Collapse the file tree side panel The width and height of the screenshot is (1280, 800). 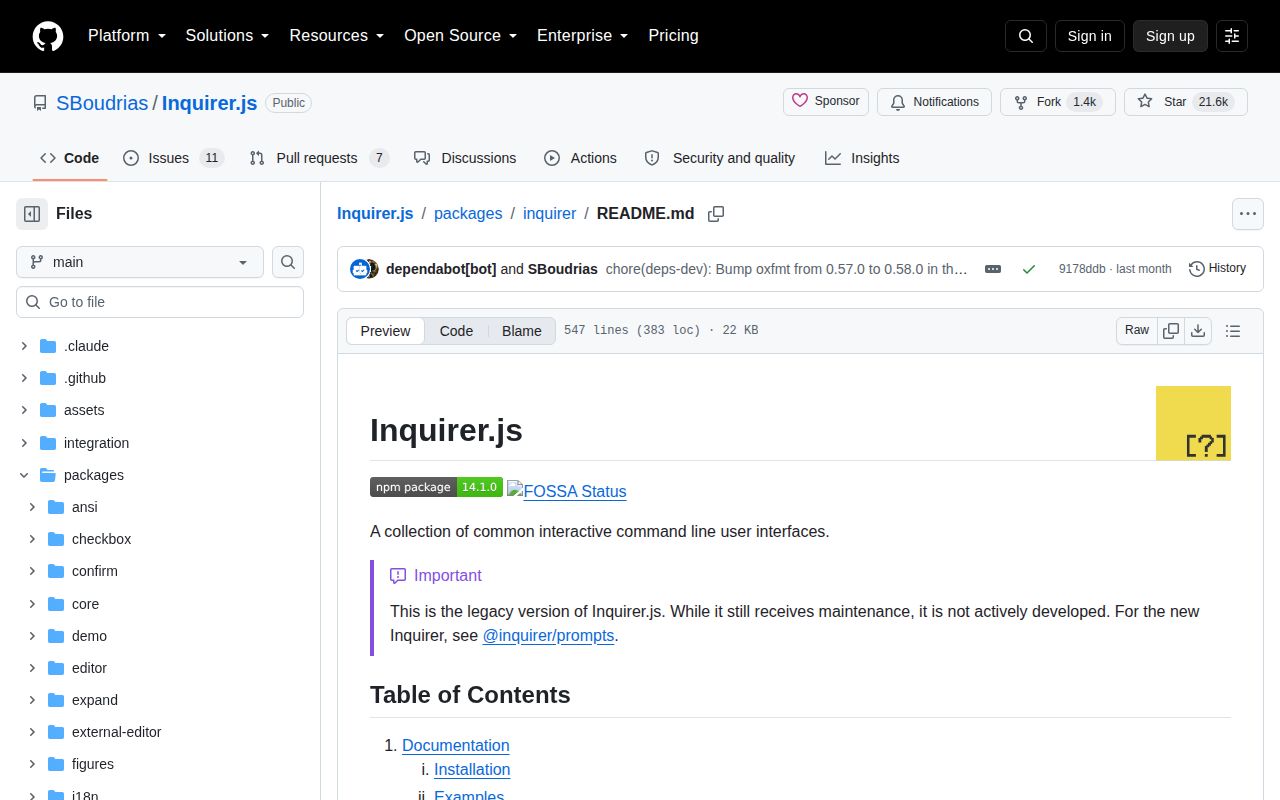pyautogui.click(x=32, y=213)
